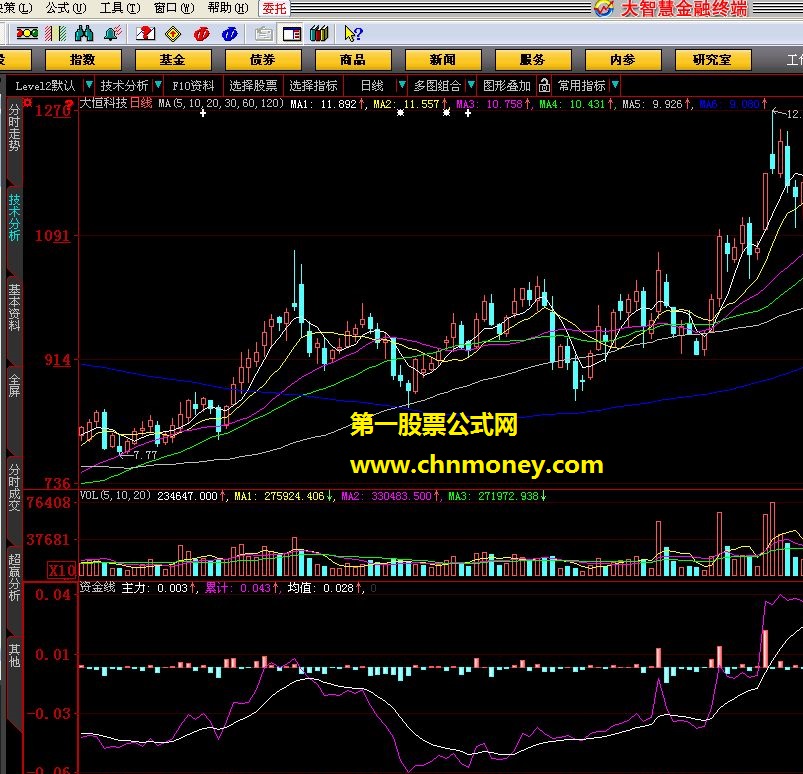Activate the context help cursor icon

click(353, 34)
